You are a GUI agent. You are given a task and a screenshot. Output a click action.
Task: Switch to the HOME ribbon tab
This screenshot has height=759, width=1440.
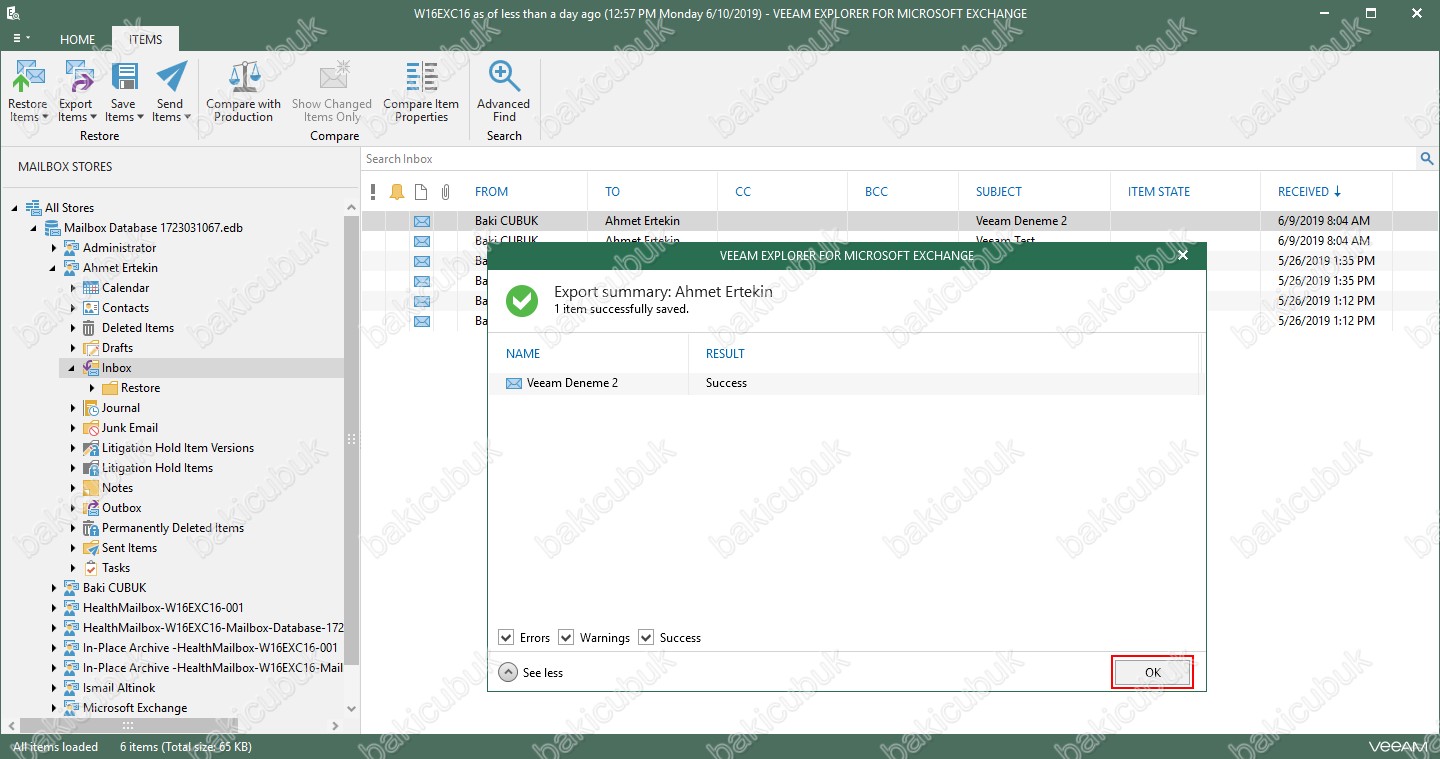pyautogui.click(x=77, y=40)
